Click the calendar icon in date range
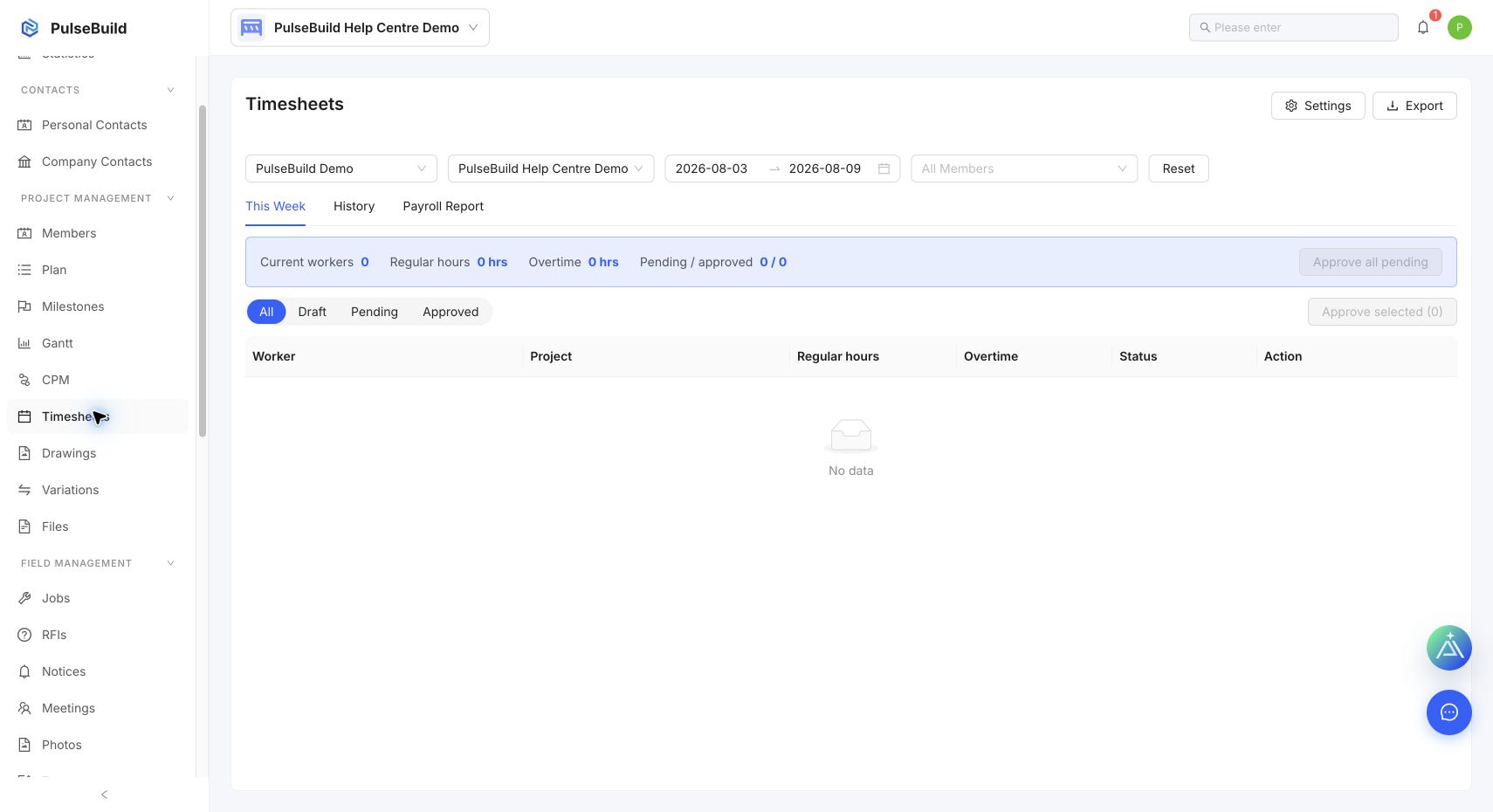 coord(884,169)
